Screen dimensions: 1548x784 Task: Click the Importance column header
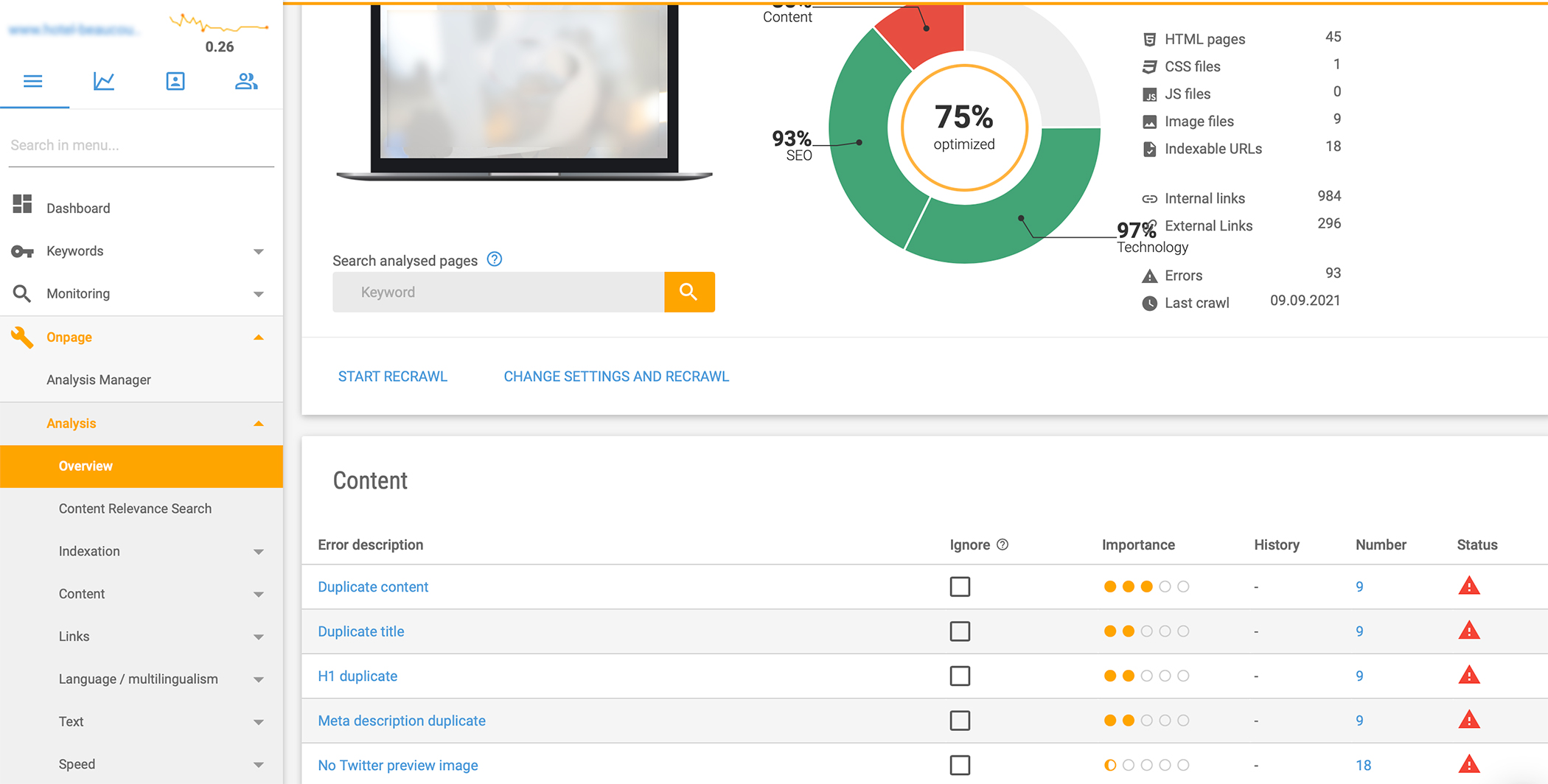(1138, 545)
